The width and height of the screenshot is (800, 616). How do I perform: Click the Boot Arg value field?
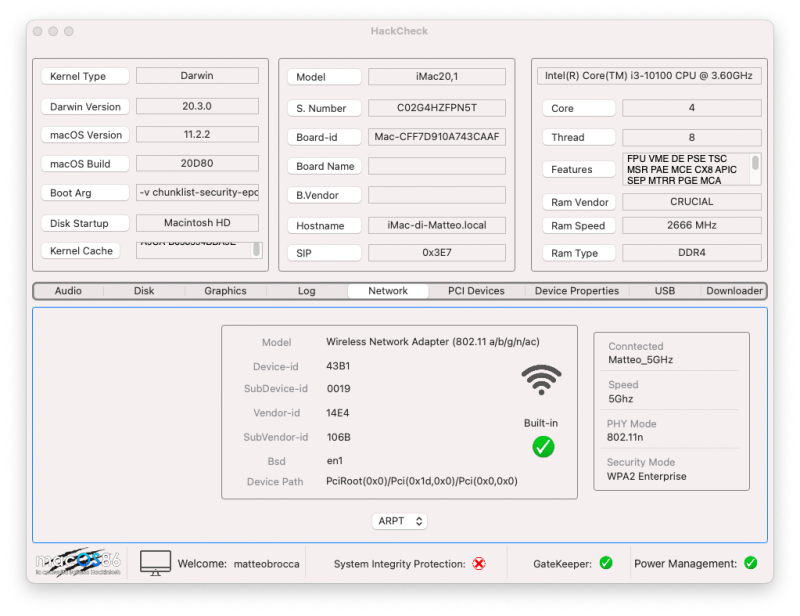click(197, 193)
